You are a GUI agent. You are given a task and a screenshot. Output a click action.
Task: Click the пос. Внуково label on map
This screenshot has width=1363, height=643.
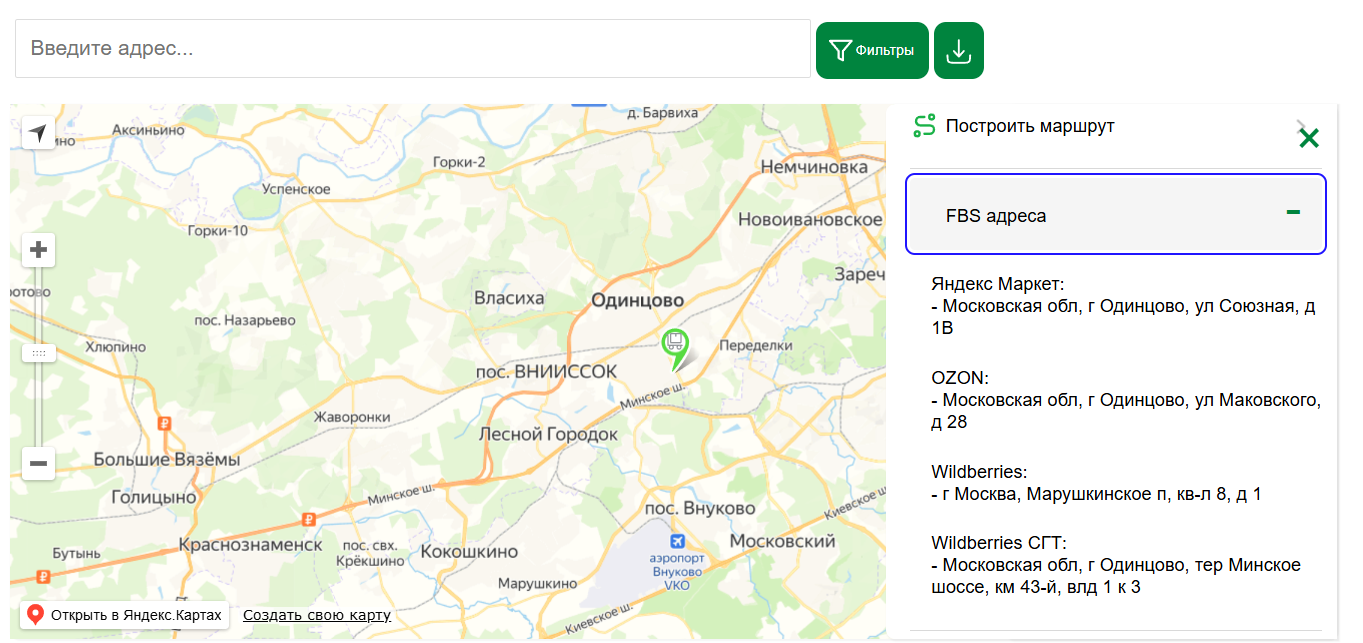coord(700,509)
